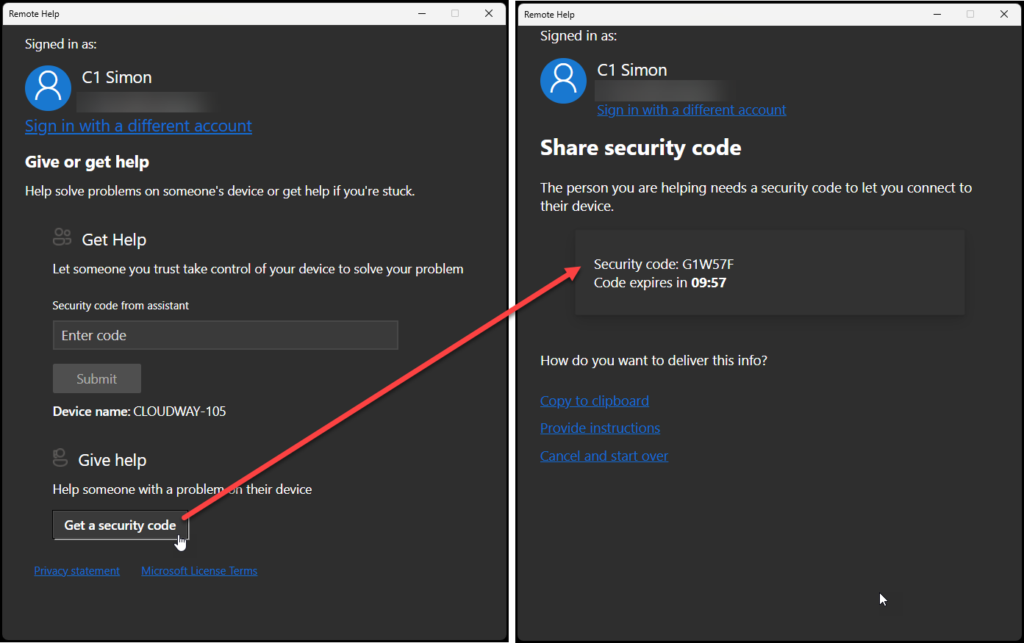Screen dimensions: 1024x643
Task: Click Cancel and start over link
Action: tap(604, 456)
